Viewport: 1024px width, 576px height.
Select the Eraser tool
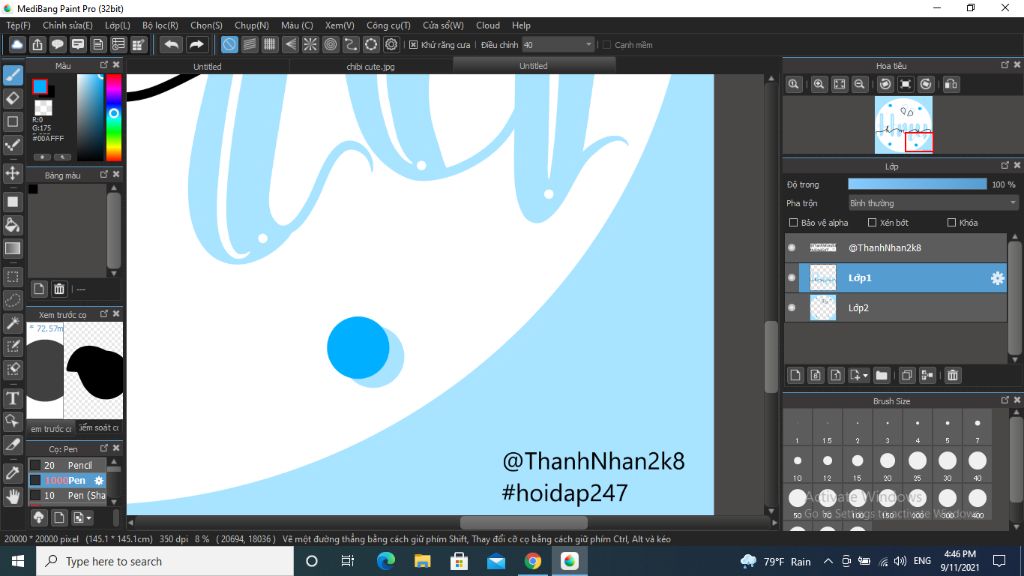[x=12, y=99]
